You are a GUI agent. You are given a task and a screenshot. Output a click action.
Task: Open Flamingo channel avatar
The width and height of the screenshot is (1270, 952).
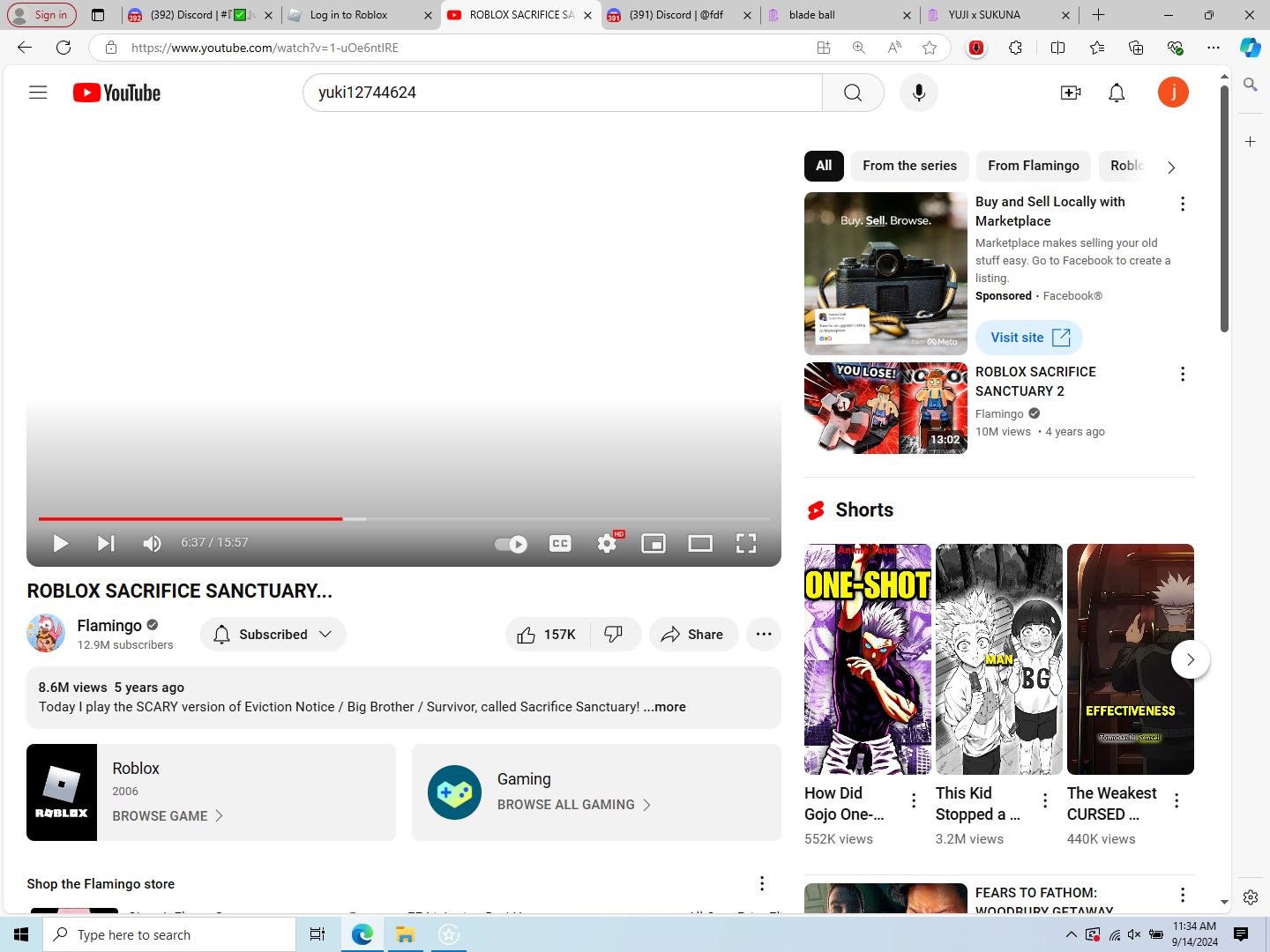click(46, 633)
